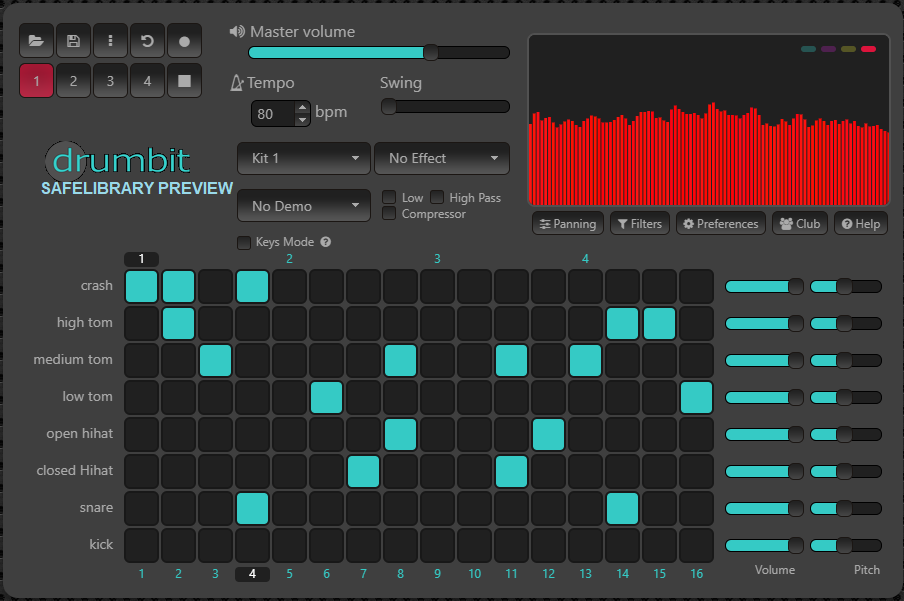Click the reset/undo icon
Viewport: 904px width, 601px height.
147,40
